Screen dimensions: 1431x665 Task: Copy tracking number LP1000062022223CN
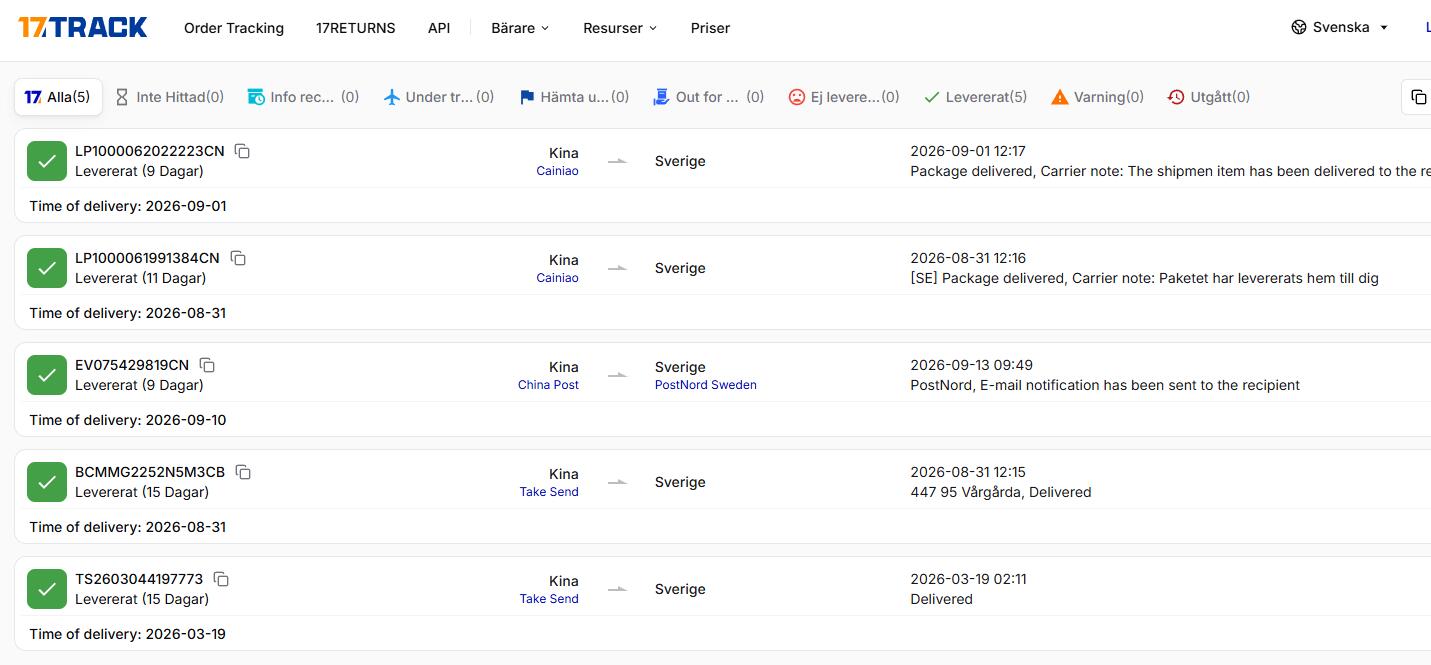point(242,151)
